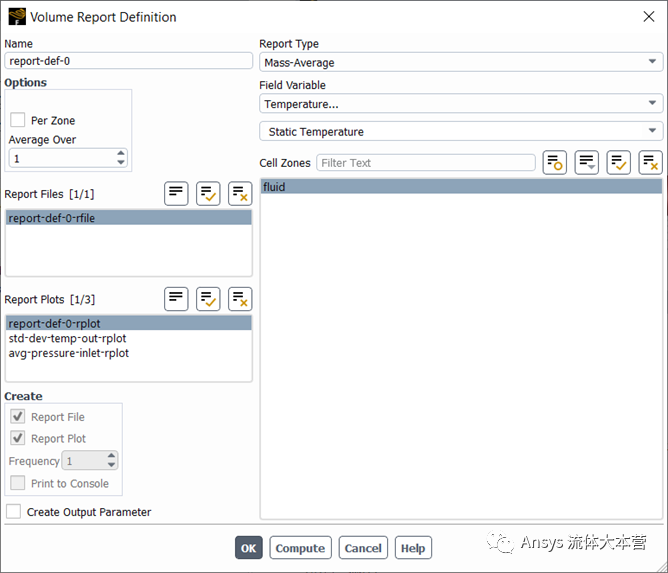Click the Cell Zones Filter Text field
668x573 pixels.
click(x=426, y=163)
